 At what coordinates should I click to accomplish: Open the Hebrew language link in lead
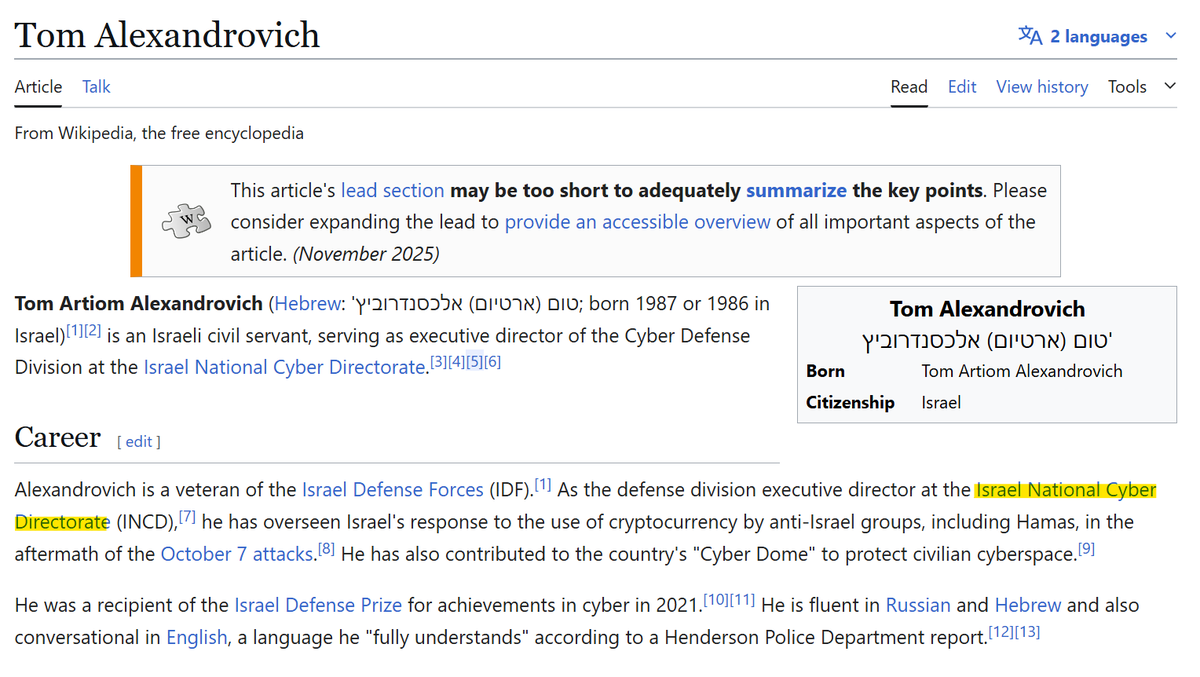pos(307,303)
